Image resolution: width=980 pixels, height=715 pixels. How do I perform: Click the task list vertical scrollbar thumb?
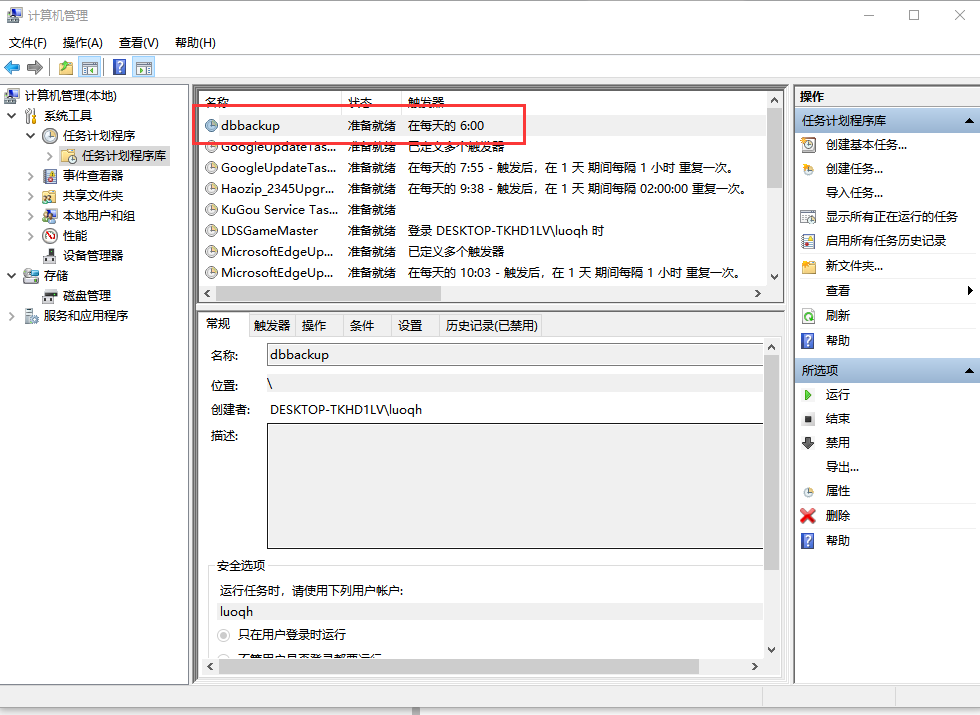pyautogui.click(x=774, y=148)
